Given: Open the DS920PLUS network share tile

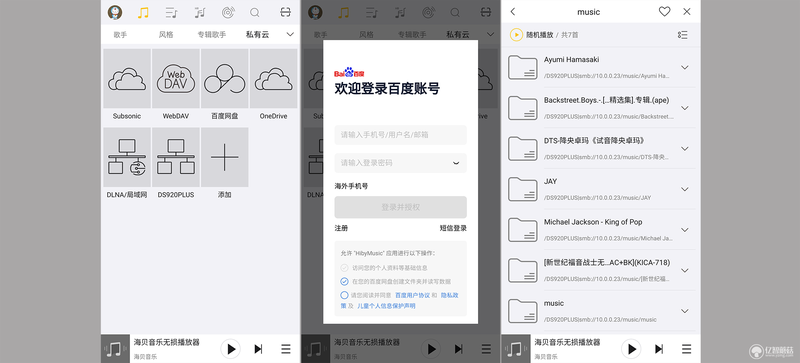Looking at the screenshot, I should 176,157.
